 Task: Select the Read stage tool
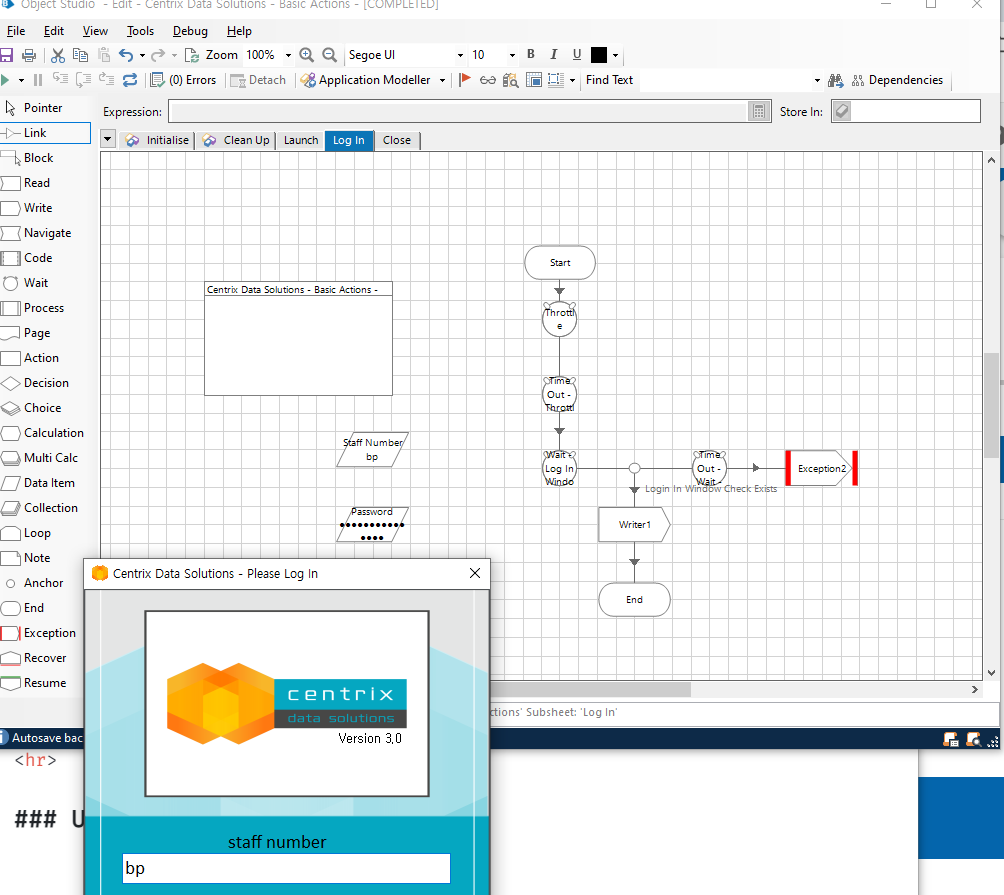coord(36,183)
